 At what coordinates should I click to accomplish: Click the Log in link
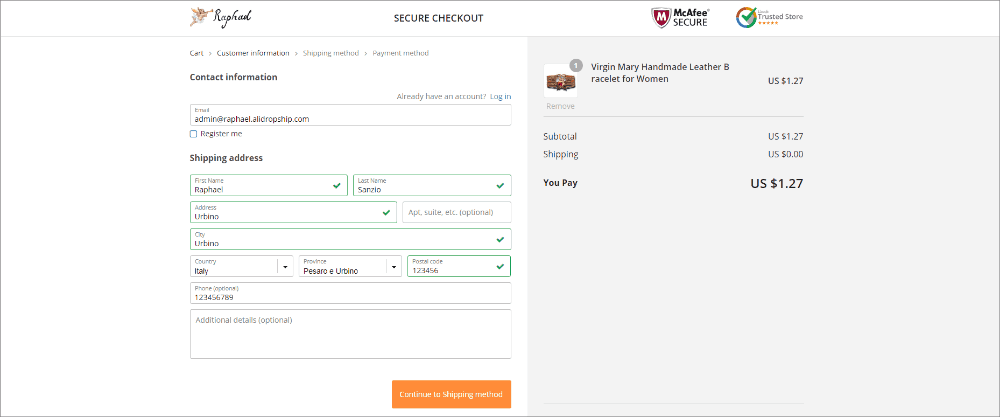[x=500, y=96]
